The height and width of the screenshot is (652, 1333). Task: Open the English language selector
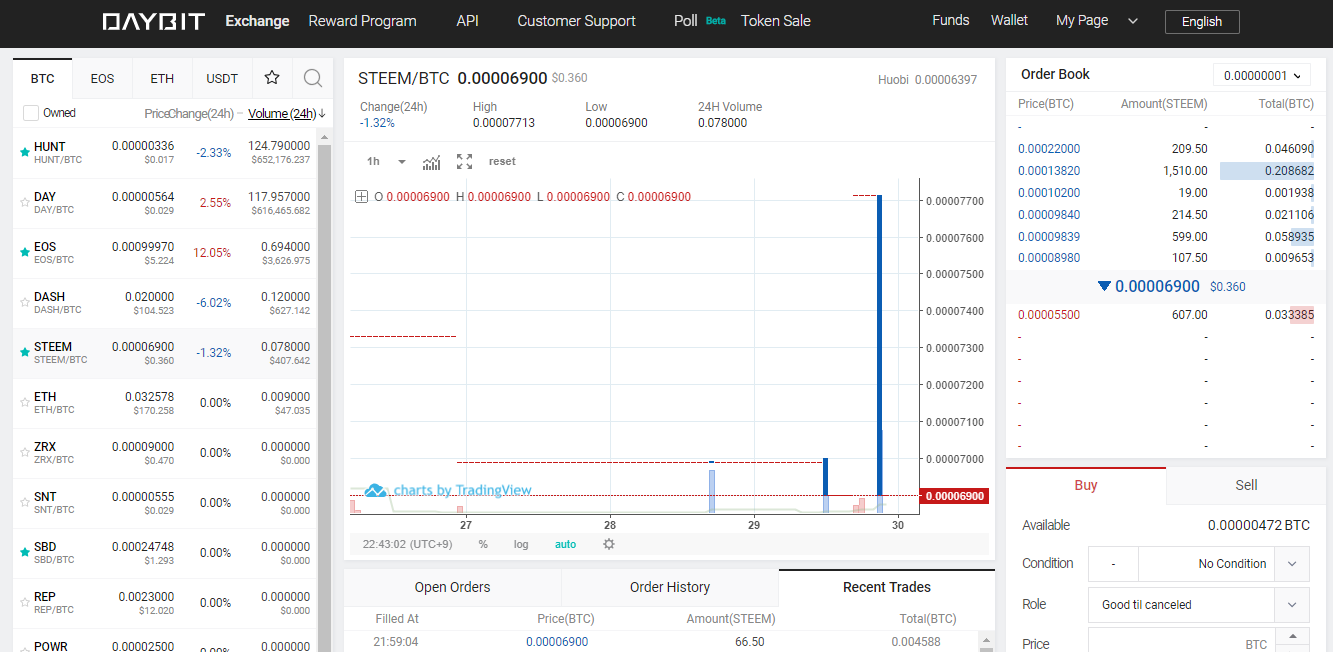pos(1202,21)
